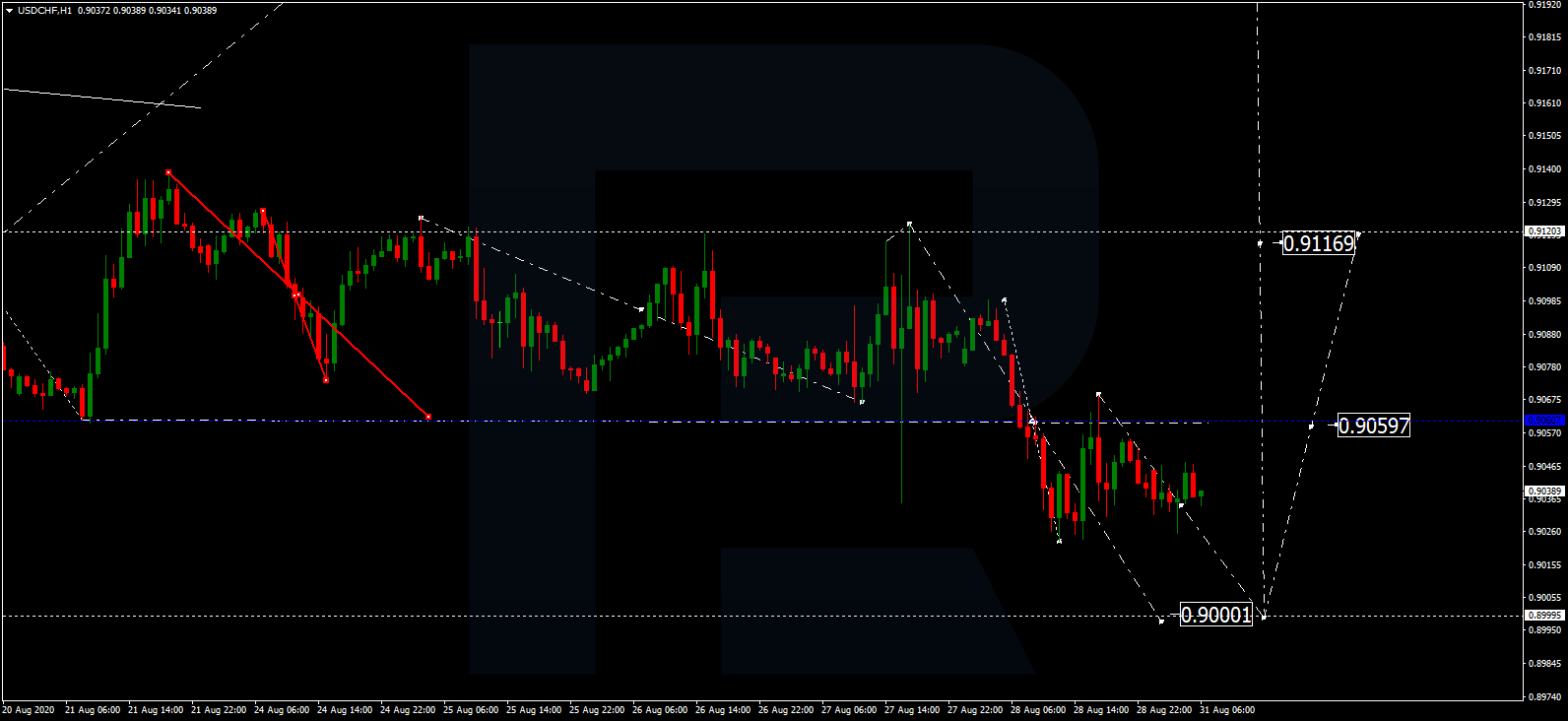Click the 0.90465 value on price axis

(x=1544, y=467)
